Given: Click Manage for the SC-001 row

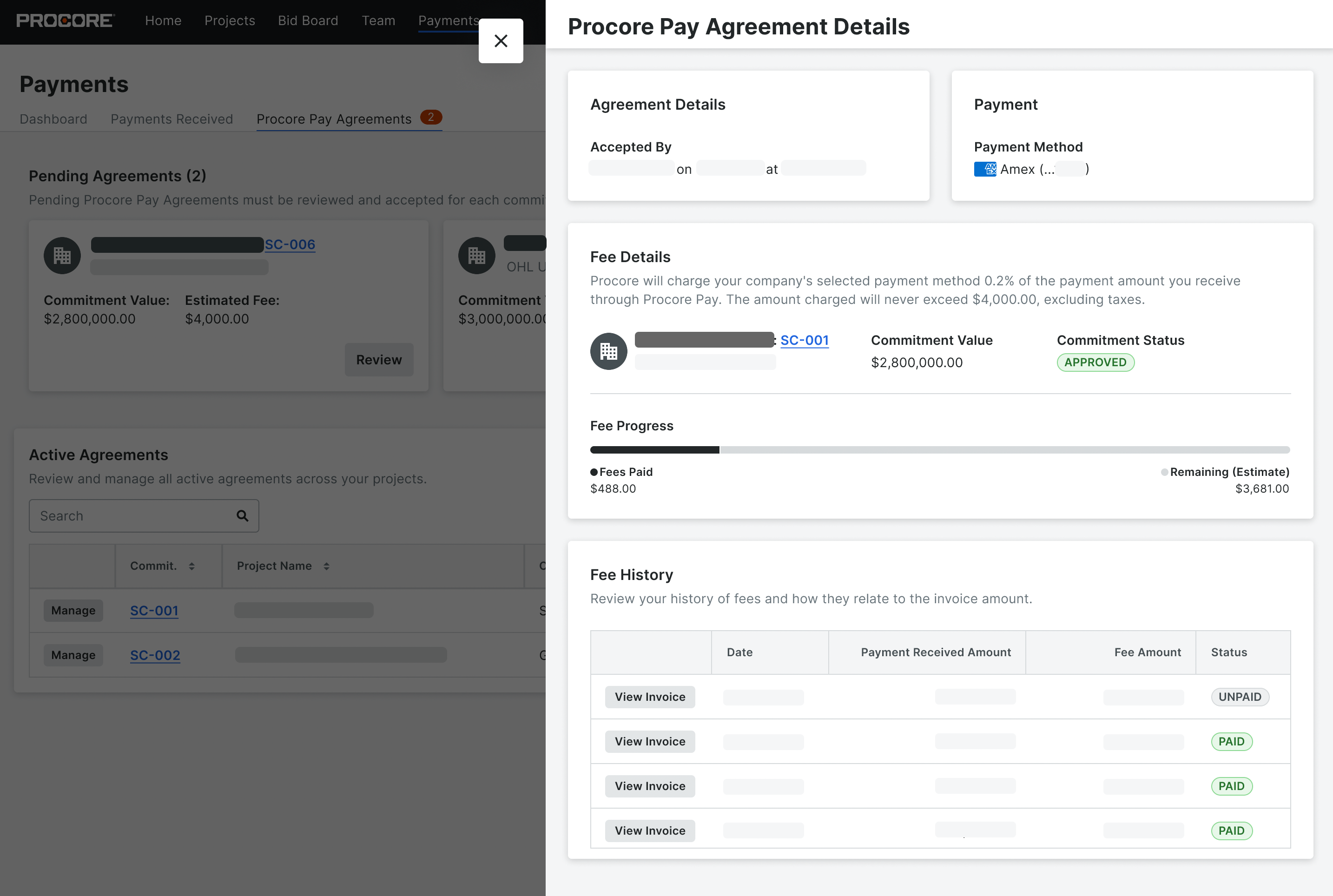Looking at the screenshot, I should pyautogui.click(x=73, y=610).
